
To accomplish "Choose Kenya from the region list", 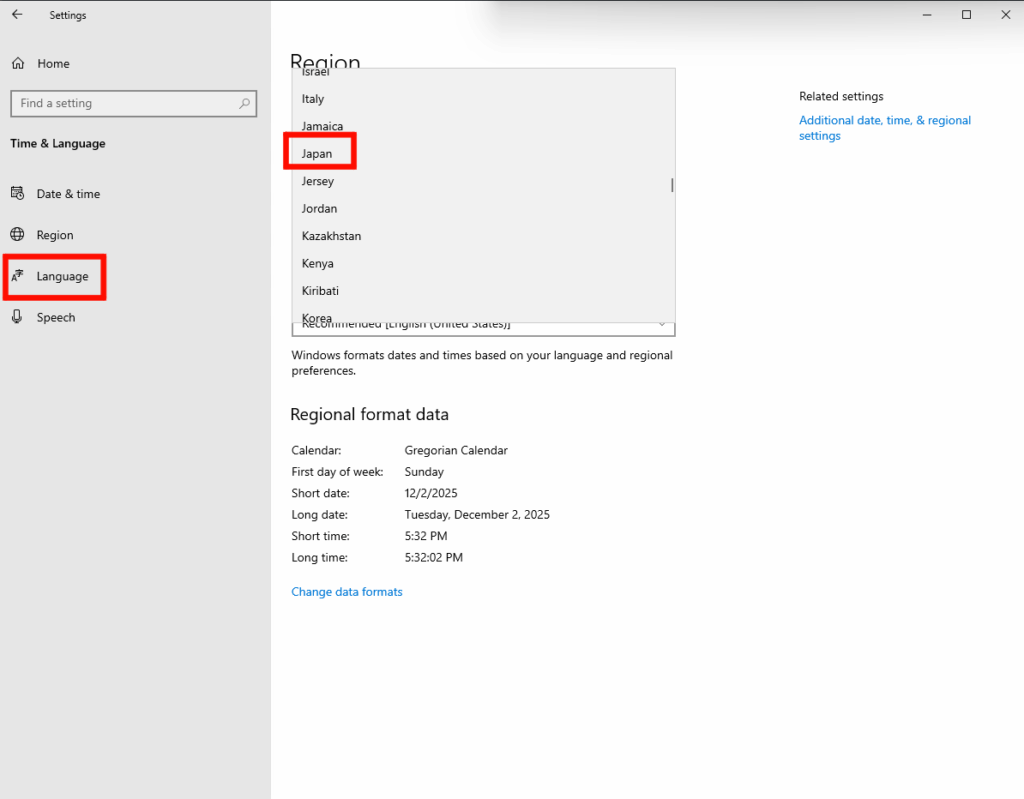I will tap(317, 264).
